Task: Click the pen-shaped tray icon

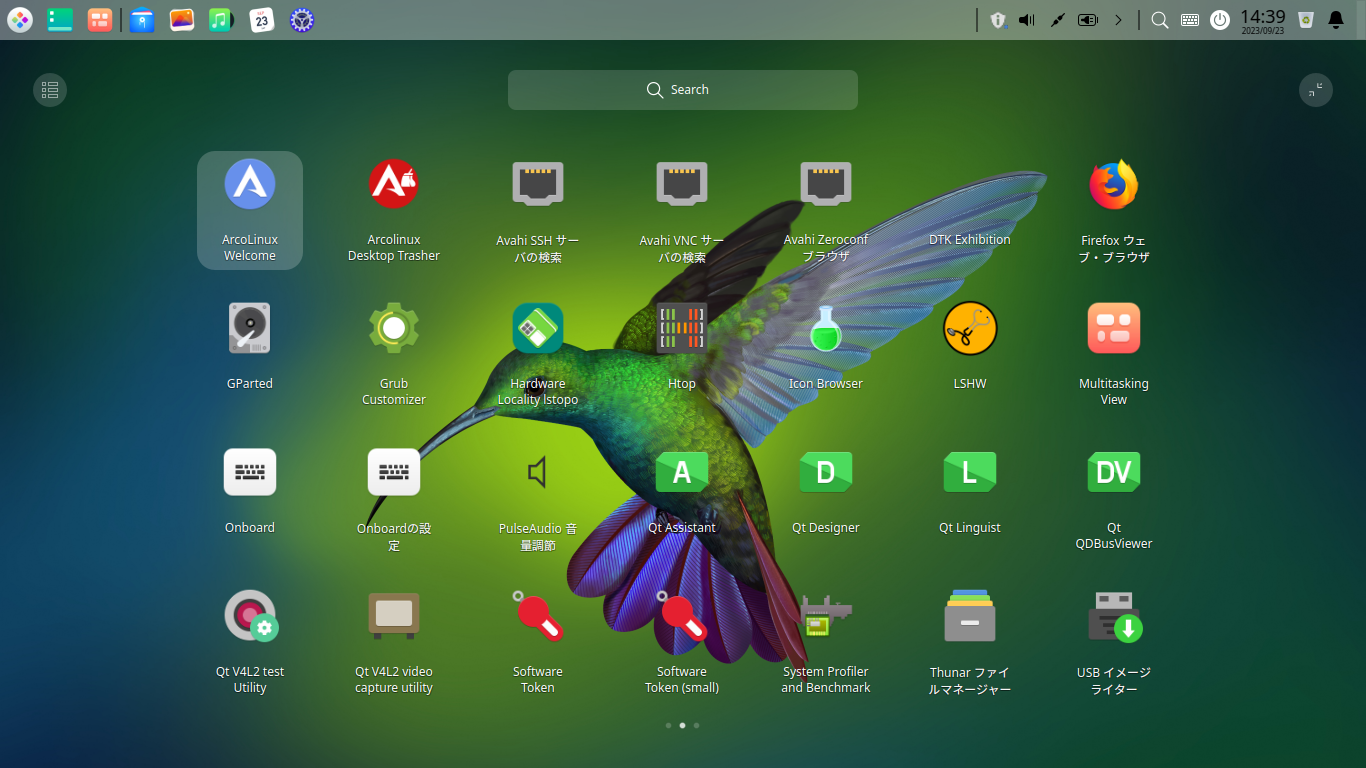Action: click(1057, 19)
